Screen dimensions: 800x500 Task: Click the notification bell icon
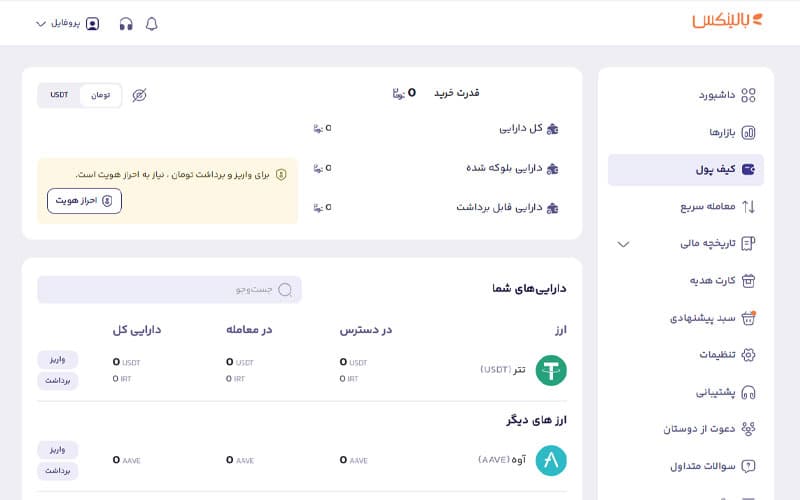pos(152,23)
